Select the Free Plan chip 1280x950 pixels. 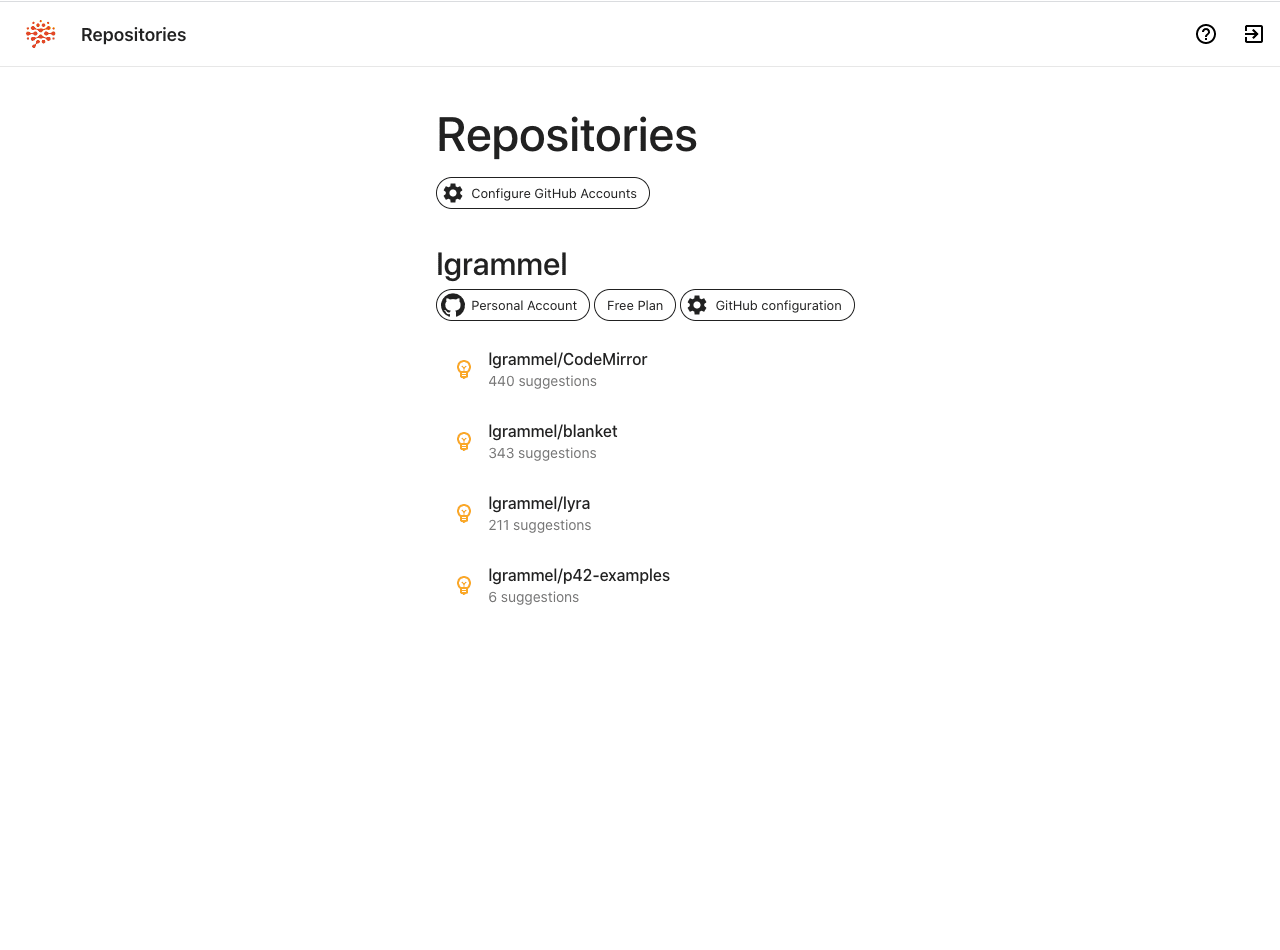click(635, 305)
